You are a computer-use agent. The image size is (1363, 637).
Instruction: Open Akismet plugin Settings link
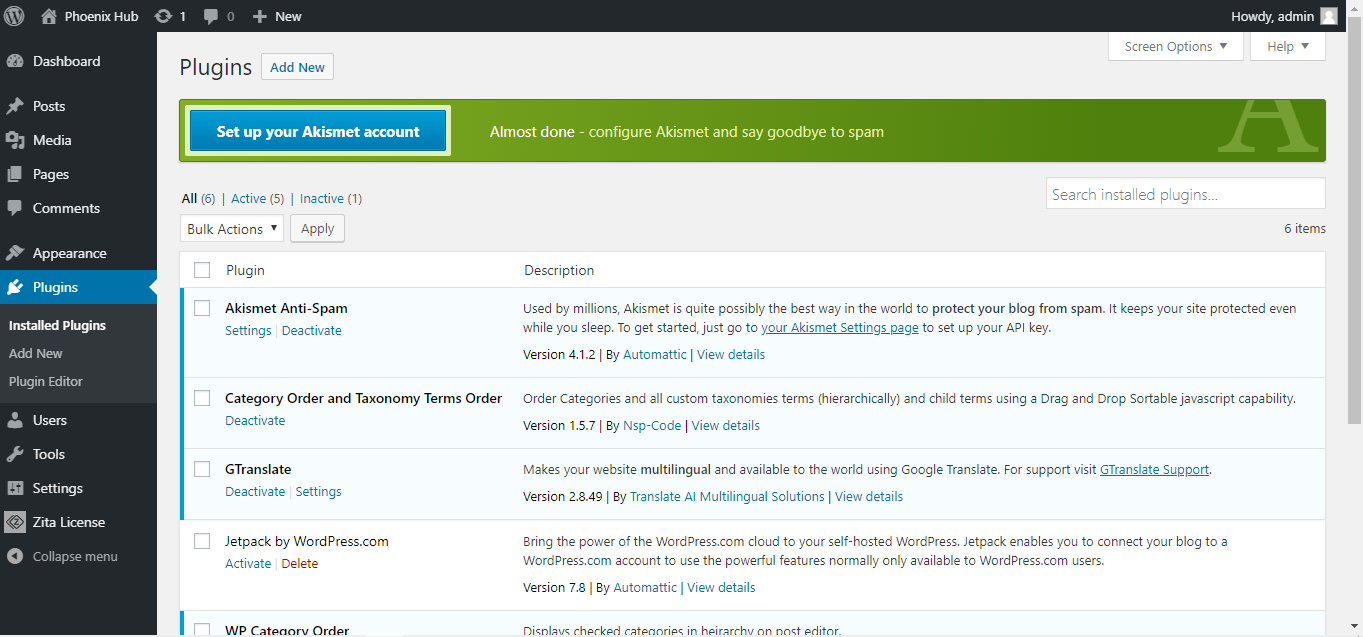[x=248, y=331]
